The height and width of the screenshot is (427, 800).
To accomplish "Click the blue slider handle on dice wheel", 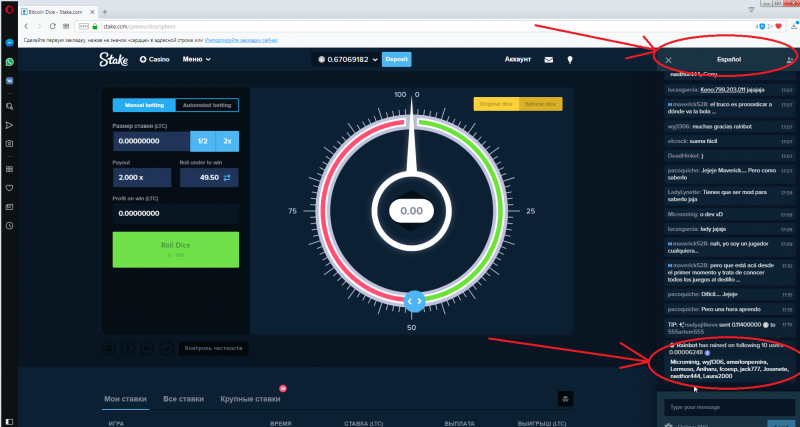I will coord(414,301).
